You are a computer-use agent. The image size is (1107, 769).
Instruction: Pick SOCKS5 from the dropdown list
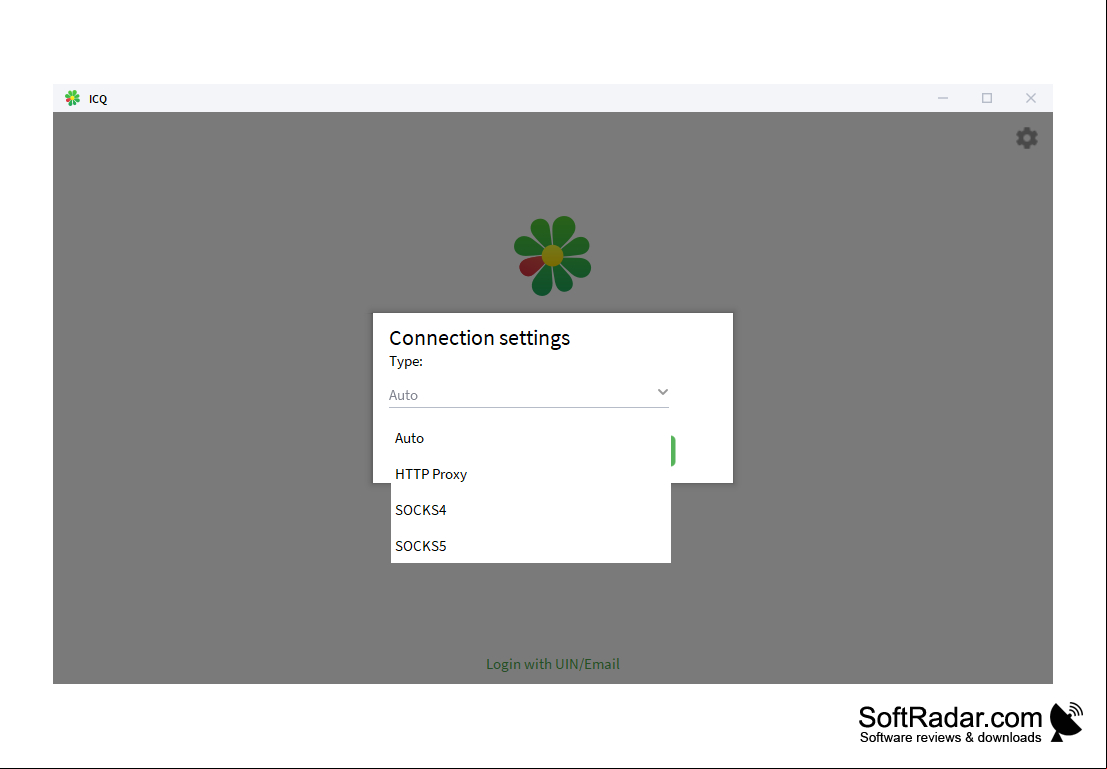click(530, 546)
